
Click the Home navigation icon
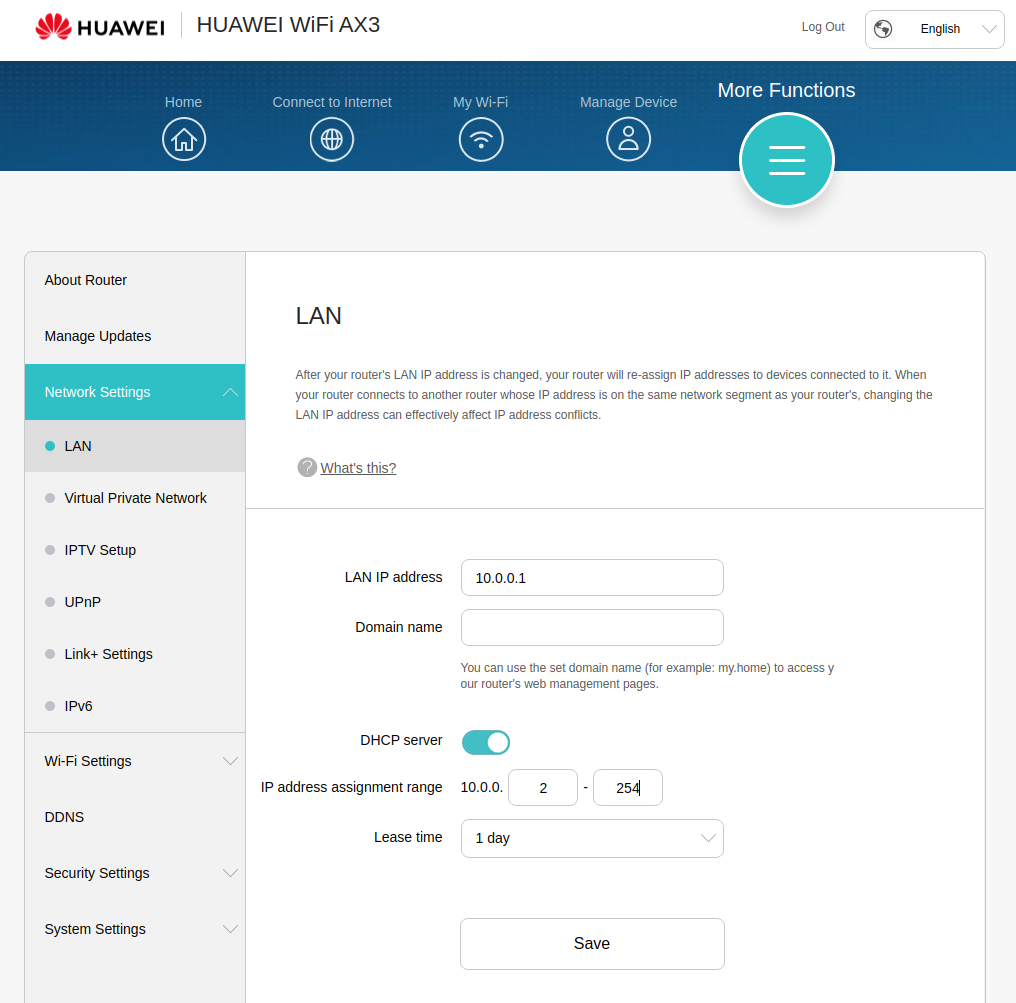tap(184, 139)
